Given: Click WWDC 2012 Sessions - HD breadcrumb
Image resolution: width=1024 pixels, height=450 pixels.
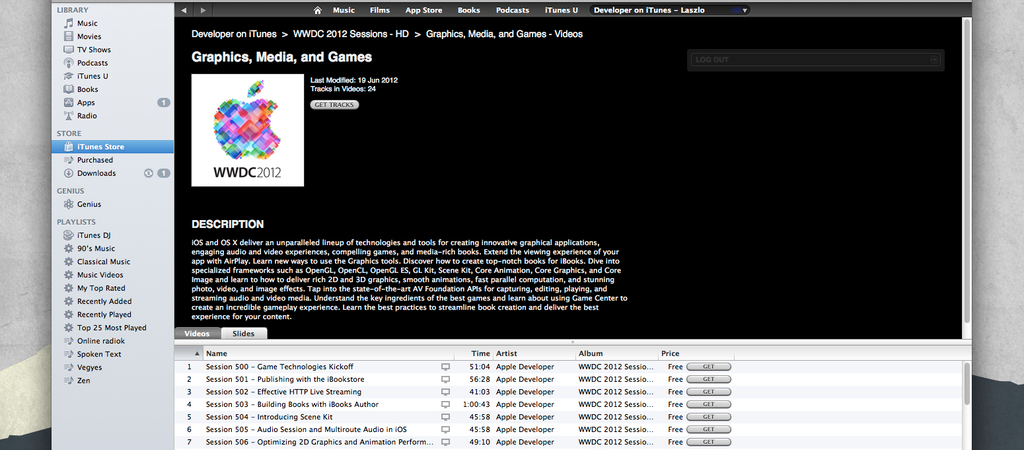Looking at the screenshot, I should (351, 34).
